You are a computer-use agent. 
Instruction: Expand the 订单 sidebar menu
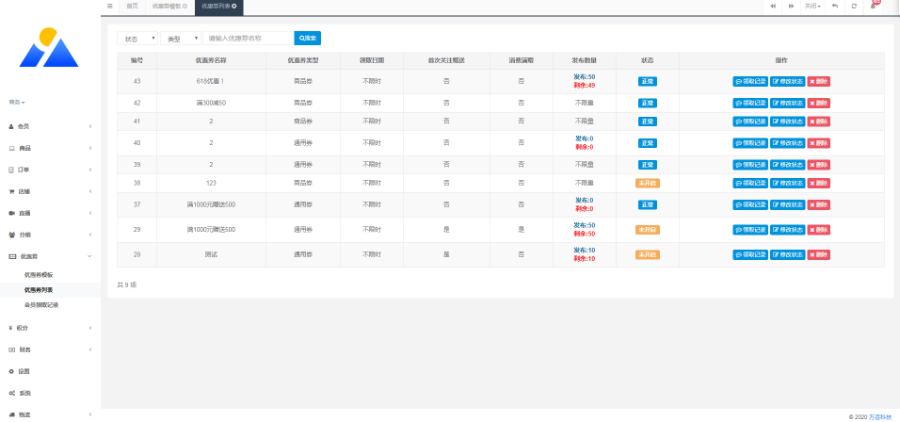pyautogui.click(x=48, y=170)
